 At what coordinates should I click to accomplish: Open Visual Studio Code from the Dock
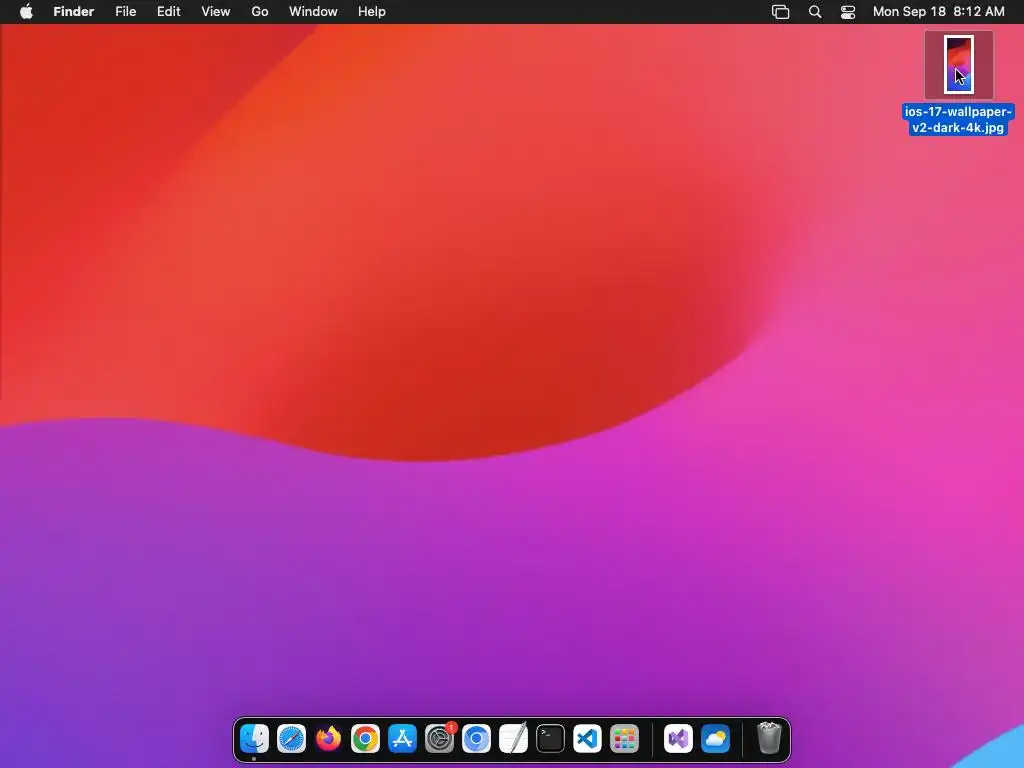pyautogui.click(x=587, y=739)
